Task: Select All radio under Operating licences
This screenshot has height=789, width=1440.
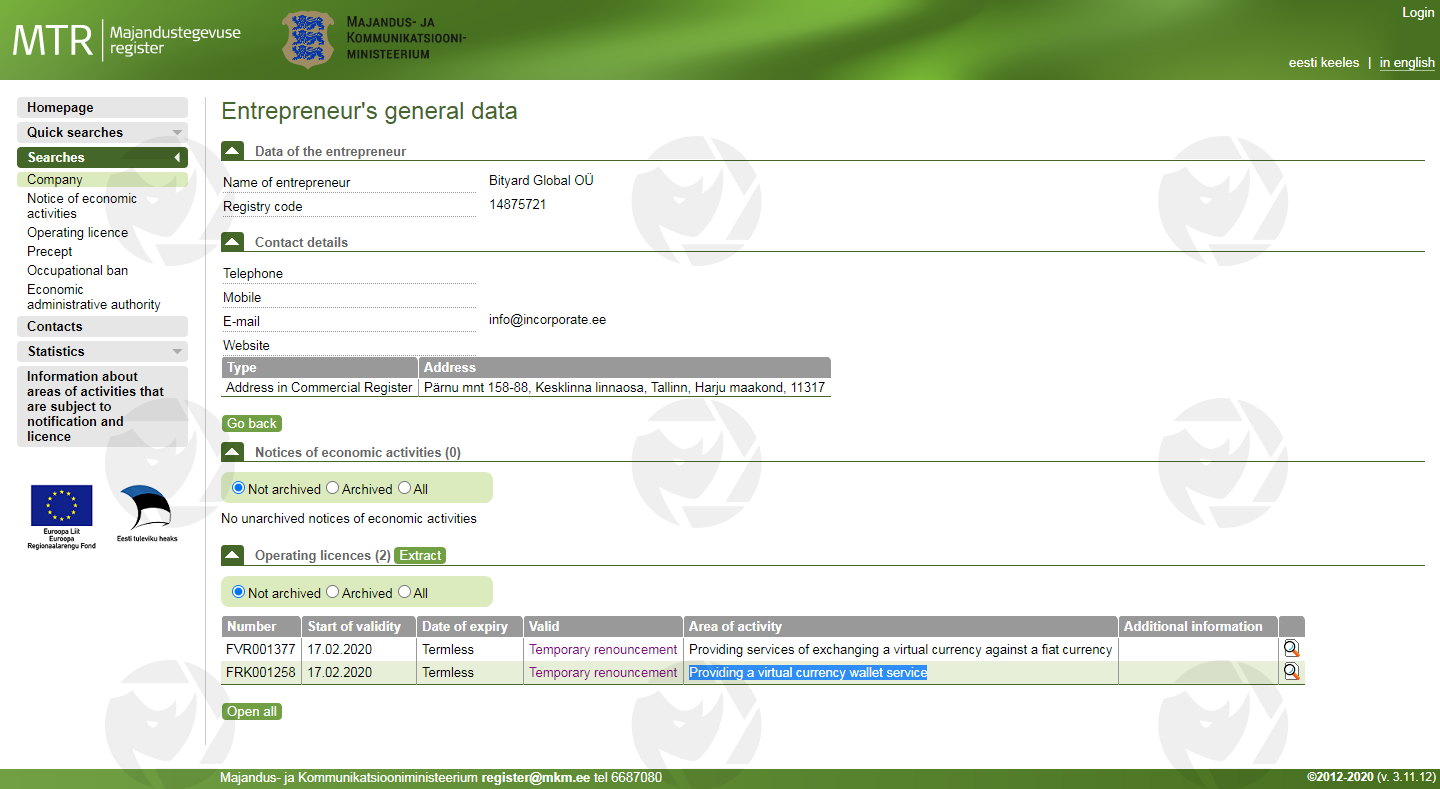Action: [405, 592]
